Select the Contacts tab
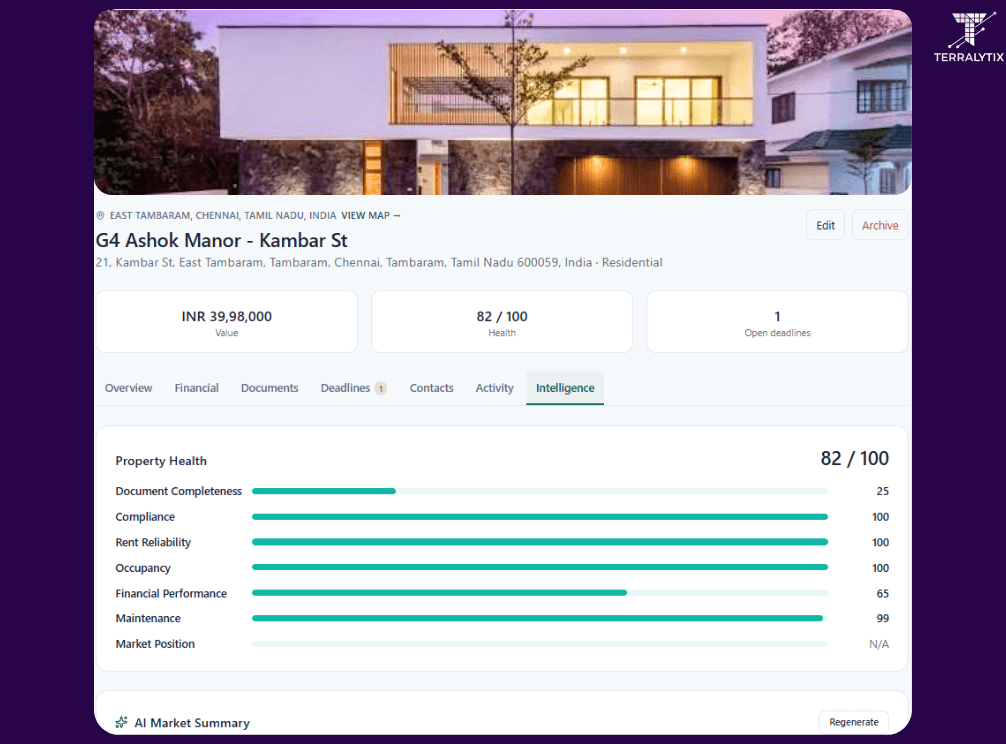The height and width of the screenshot is (744, 1006). pyautogui.click(x=431, y=388)
